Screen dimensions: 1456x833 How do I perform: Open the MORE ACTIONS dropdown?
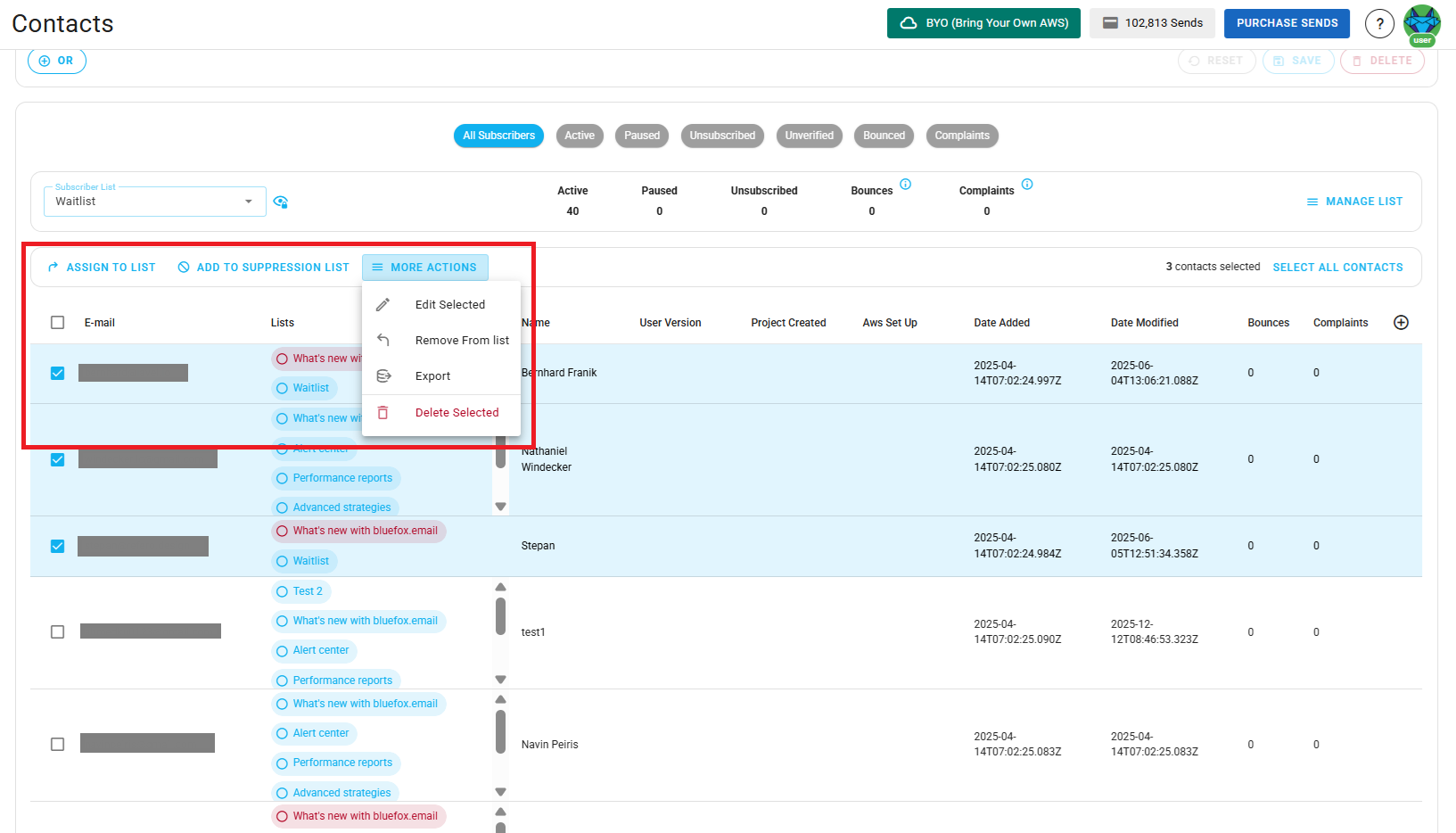tap(425, 267)
